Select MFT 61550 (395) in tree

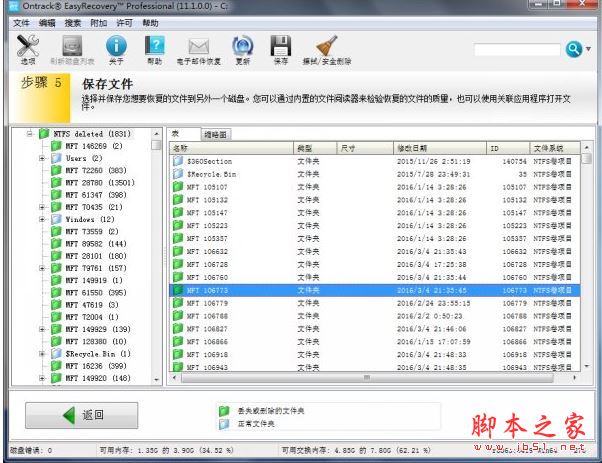pyautogui.click(x=96, y=293)
